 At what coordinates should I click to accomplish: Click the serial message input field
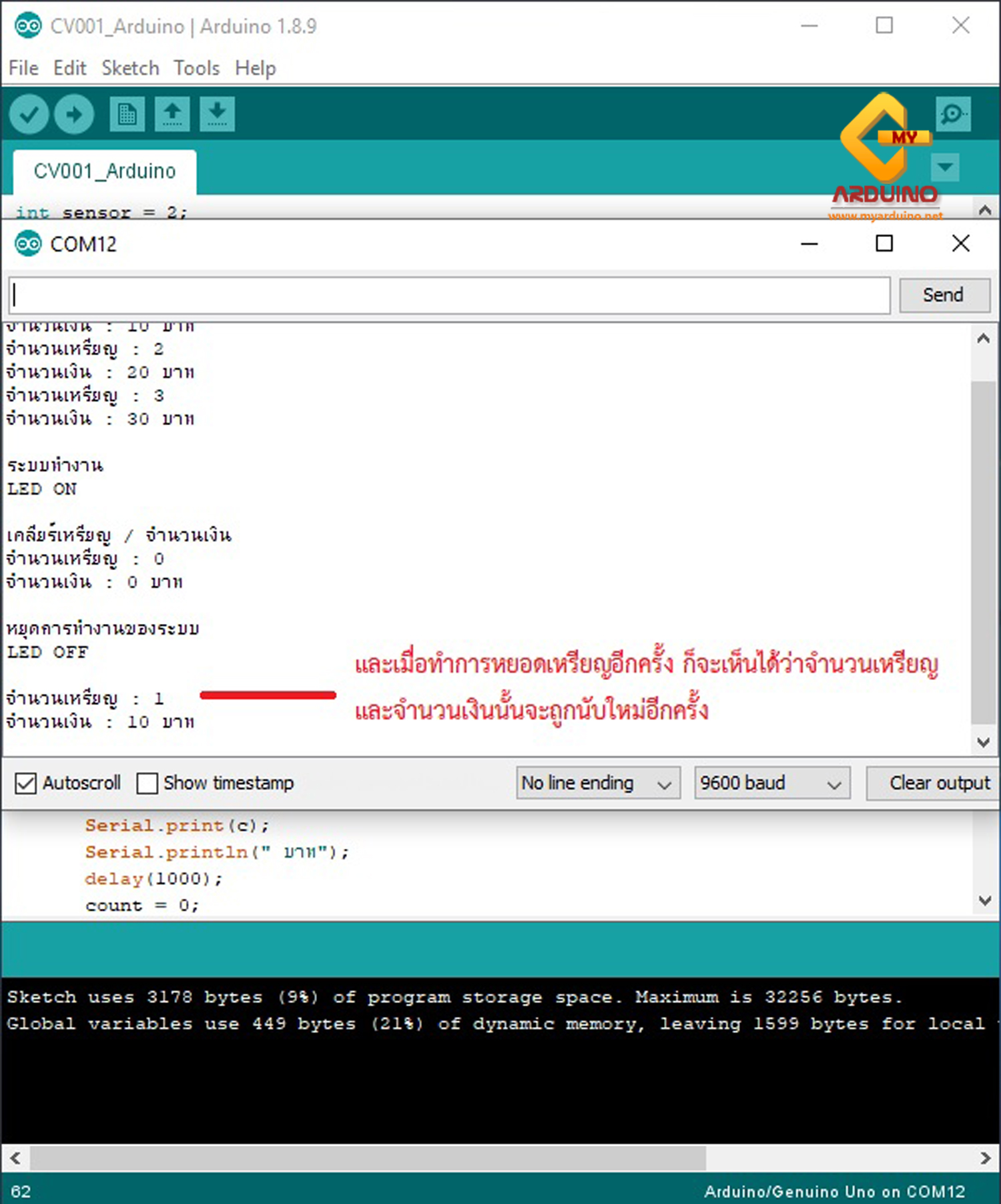coord(449,295)
